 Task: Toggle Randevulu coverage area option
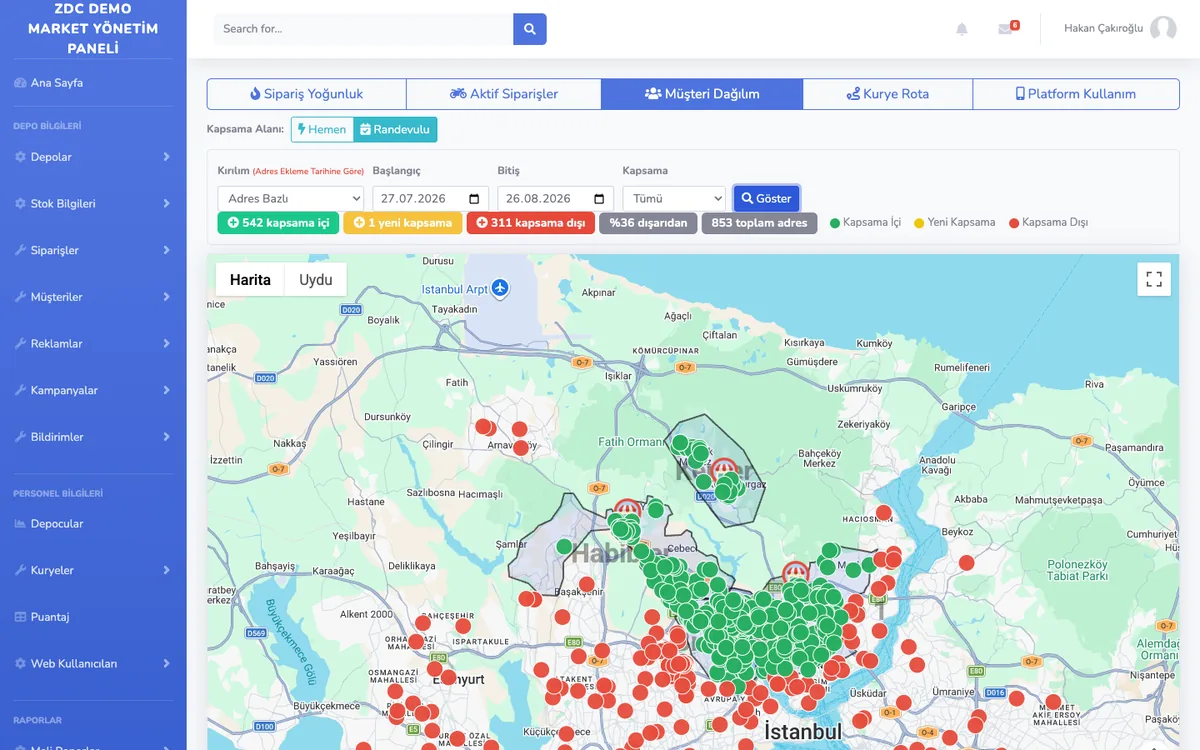395,130
